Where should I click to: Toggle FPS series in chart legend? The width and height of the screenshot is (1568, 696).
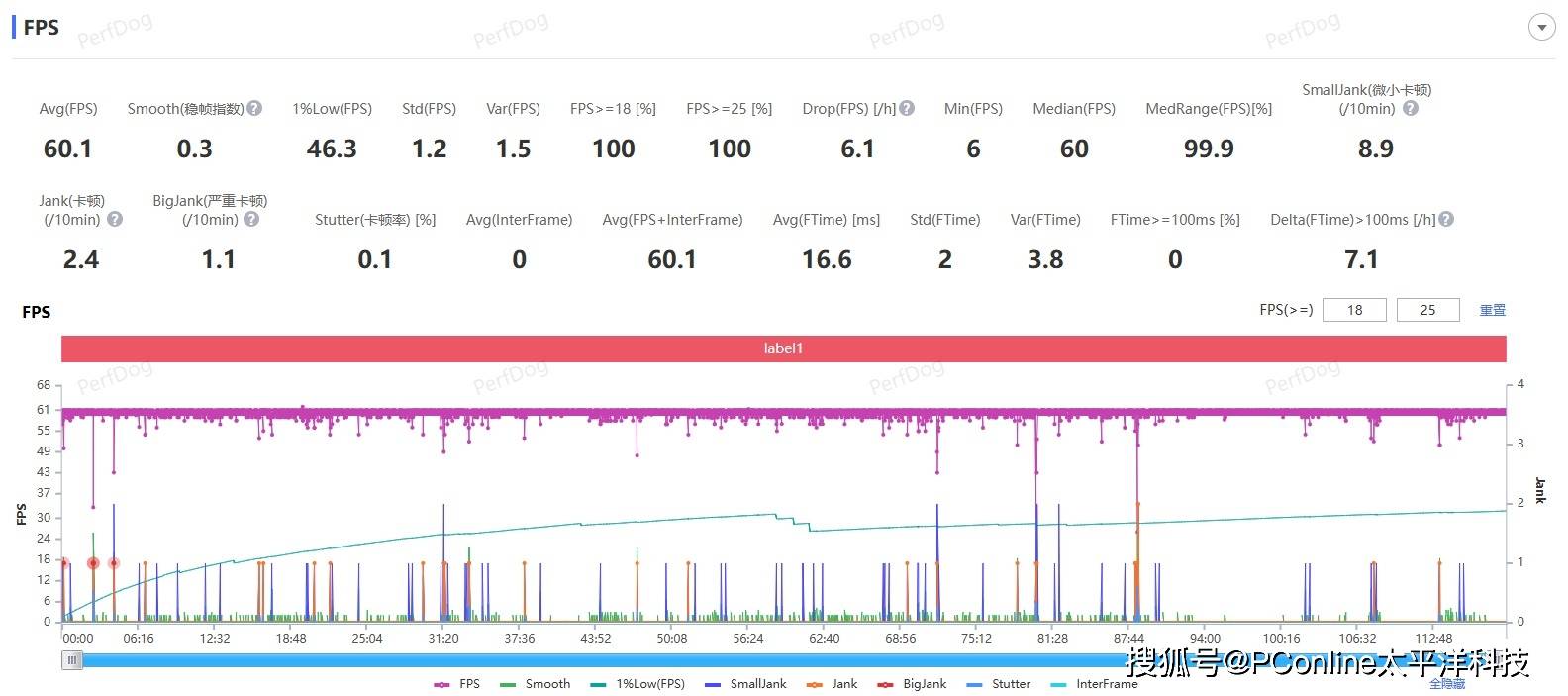(457, 684)
